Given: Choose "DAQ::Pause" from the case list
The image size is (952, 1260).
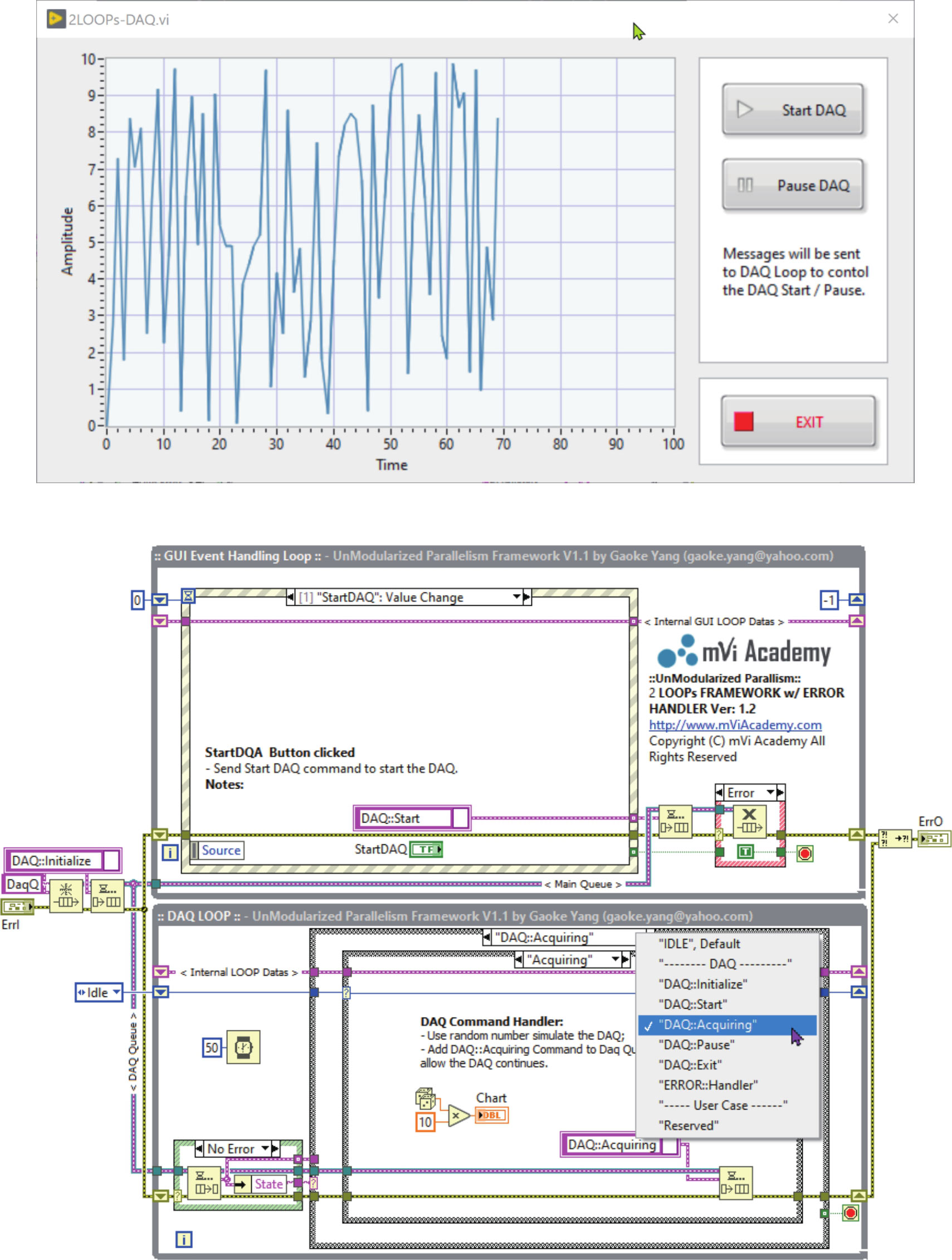Looking at the screenshot, I should click(696, 1045).
